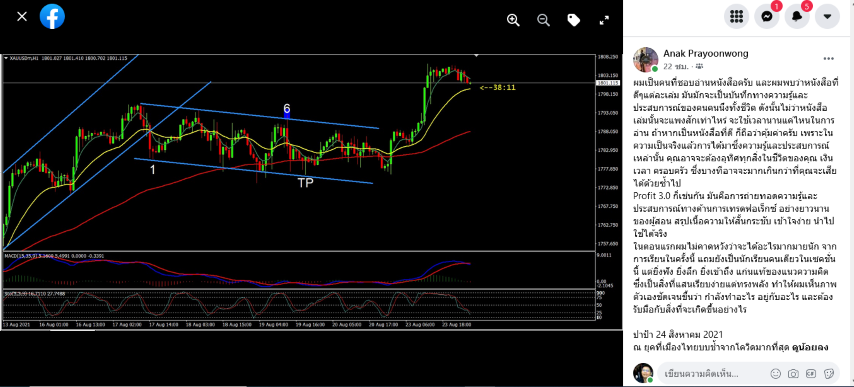Open post options three-dot menu
This screenshot has width=854, height=387.
coord(829,59)
